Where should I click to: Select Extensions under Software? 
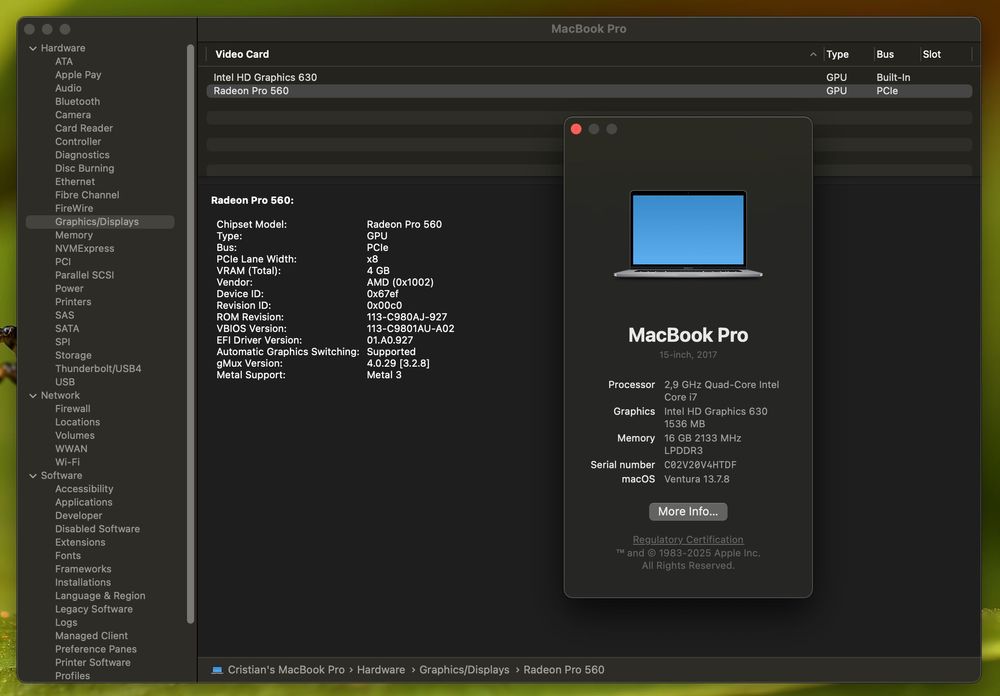(80, 544)
